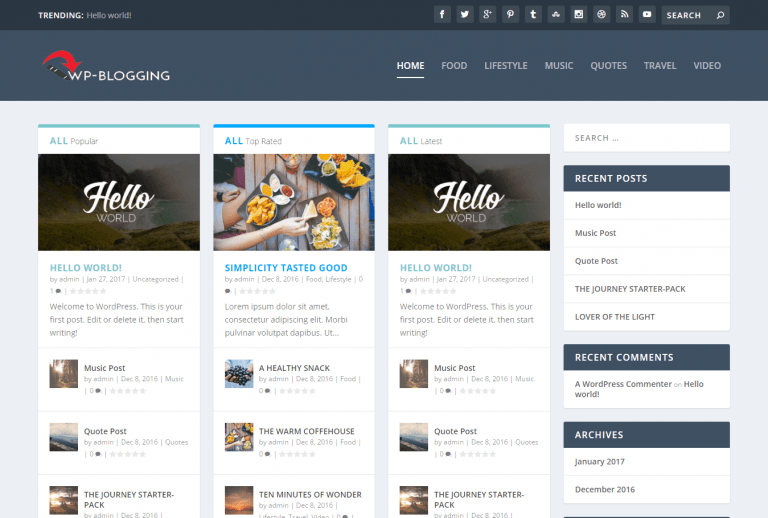Open Hello World! title in Latest column

click(x=436, y=268)
